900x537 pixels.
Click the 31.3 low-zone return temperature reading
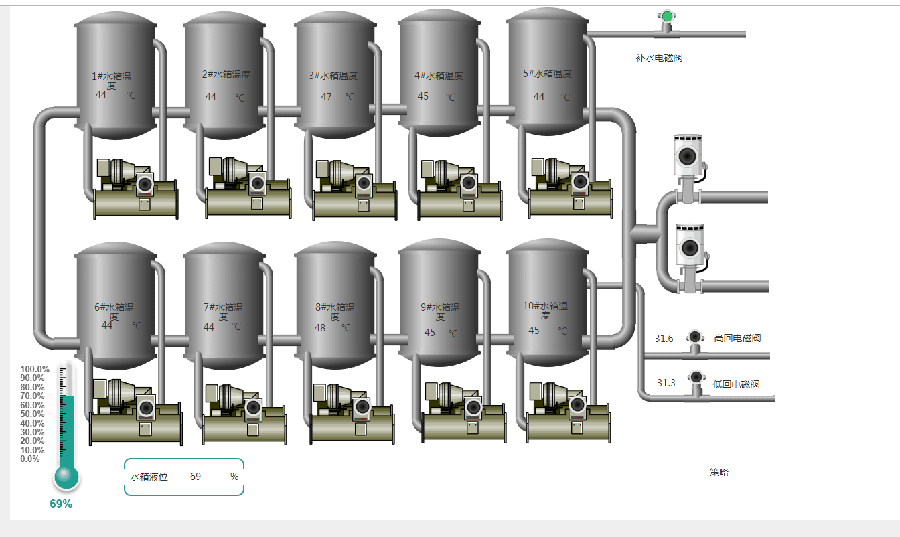pos(666,383)
